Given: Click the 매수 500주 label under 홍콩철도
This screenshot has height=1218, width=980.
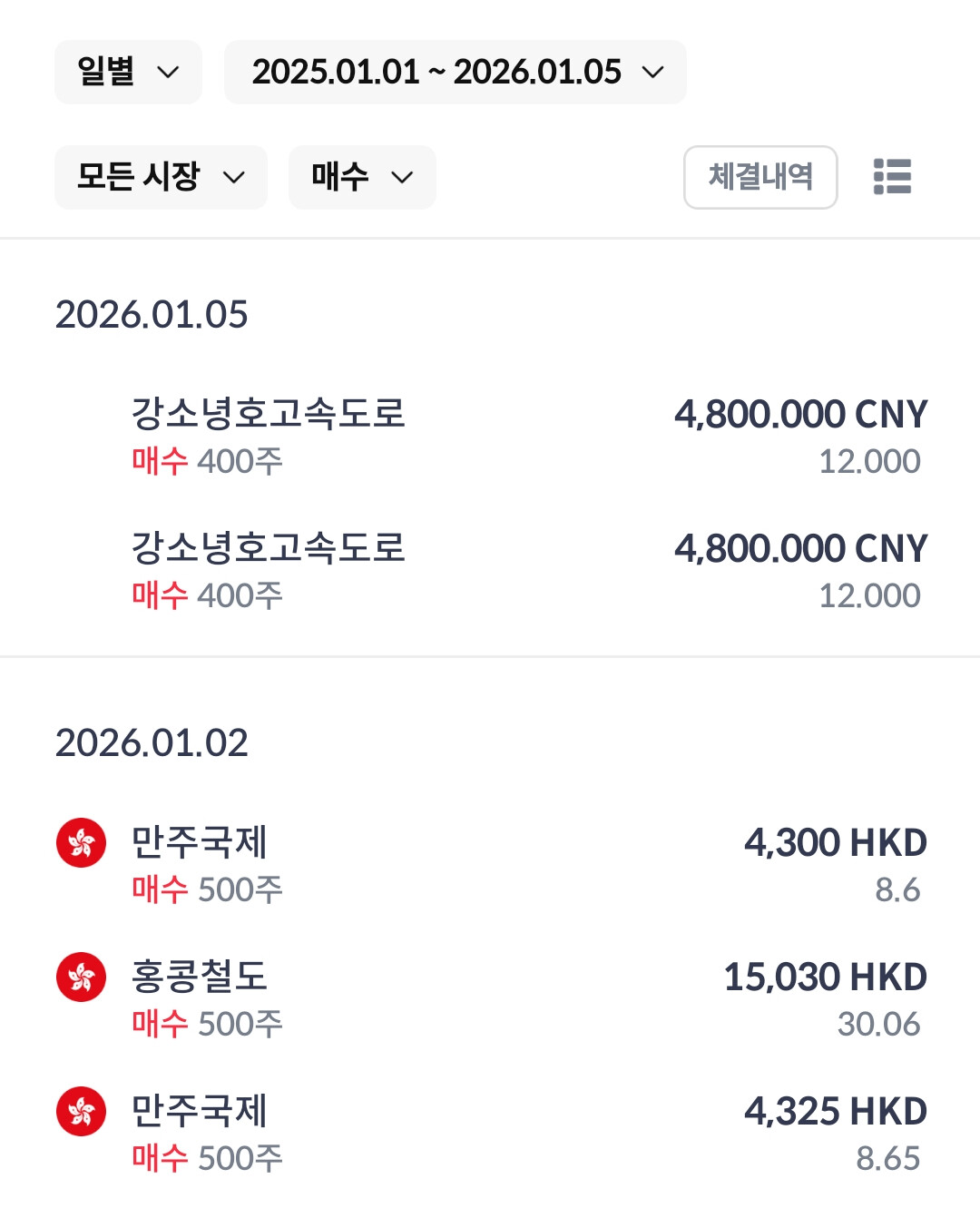Looking at the screenshot, I should (x=207, y=1024).
